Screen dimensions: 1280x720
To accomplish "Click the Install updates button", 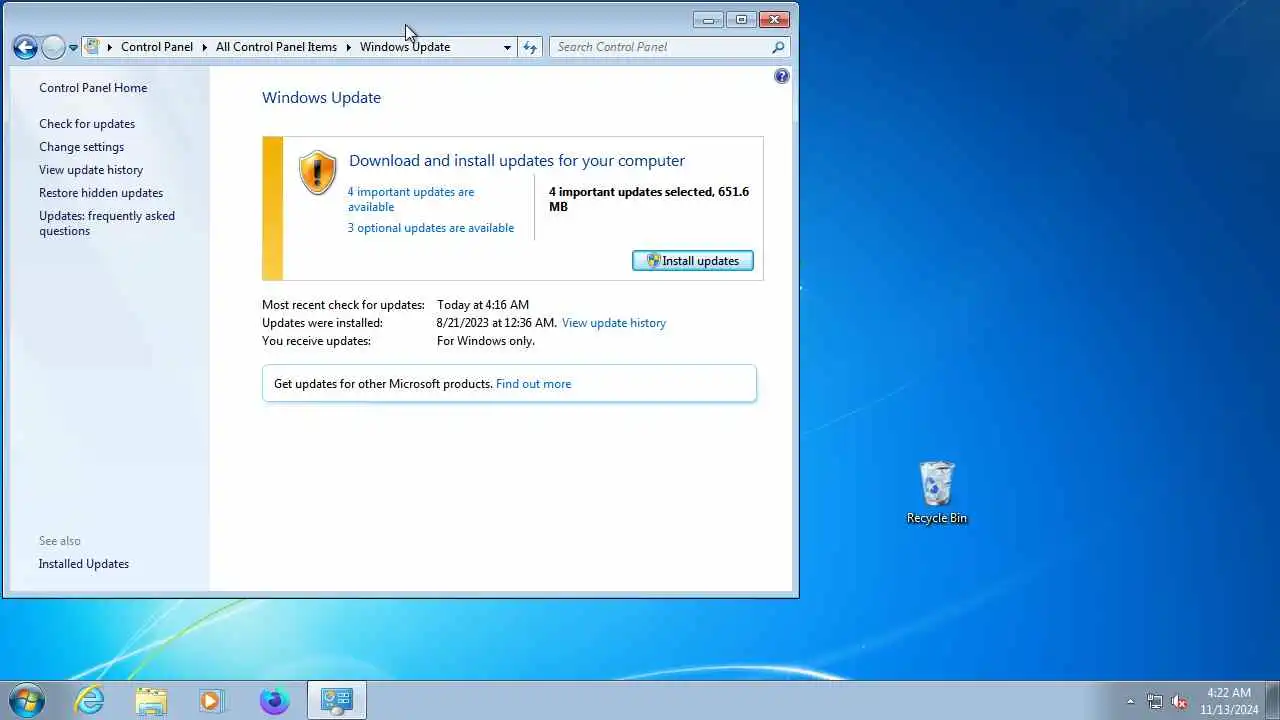I will [x=693, y=261].
